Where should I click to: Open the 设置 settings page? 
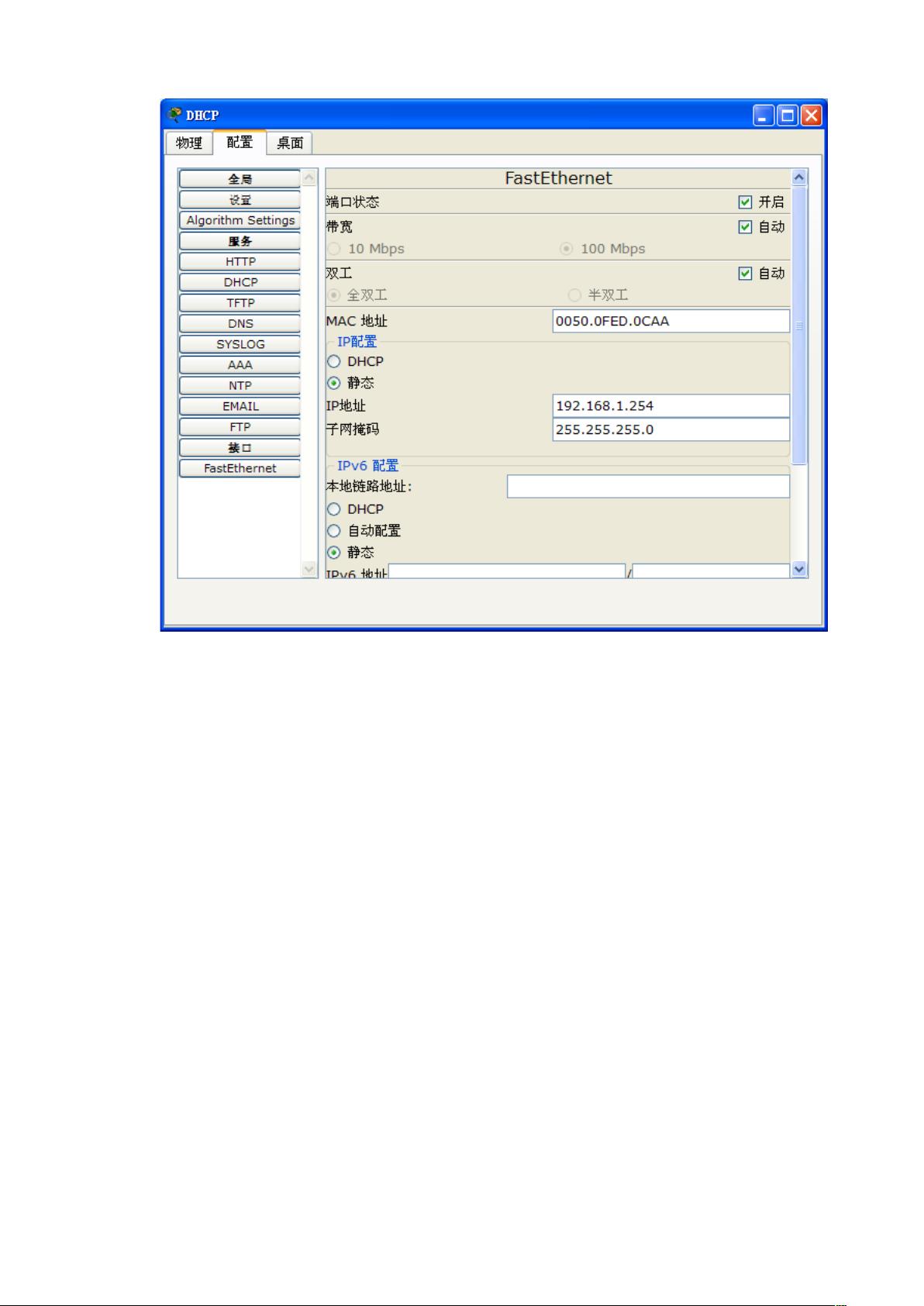(x=240, y=200)
